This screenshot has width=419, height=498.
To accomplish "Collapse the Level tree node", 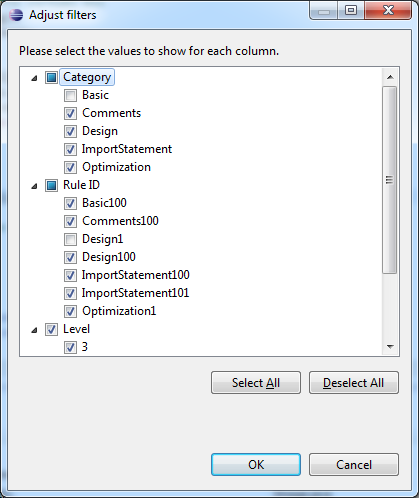I will [x=34, y=330].
